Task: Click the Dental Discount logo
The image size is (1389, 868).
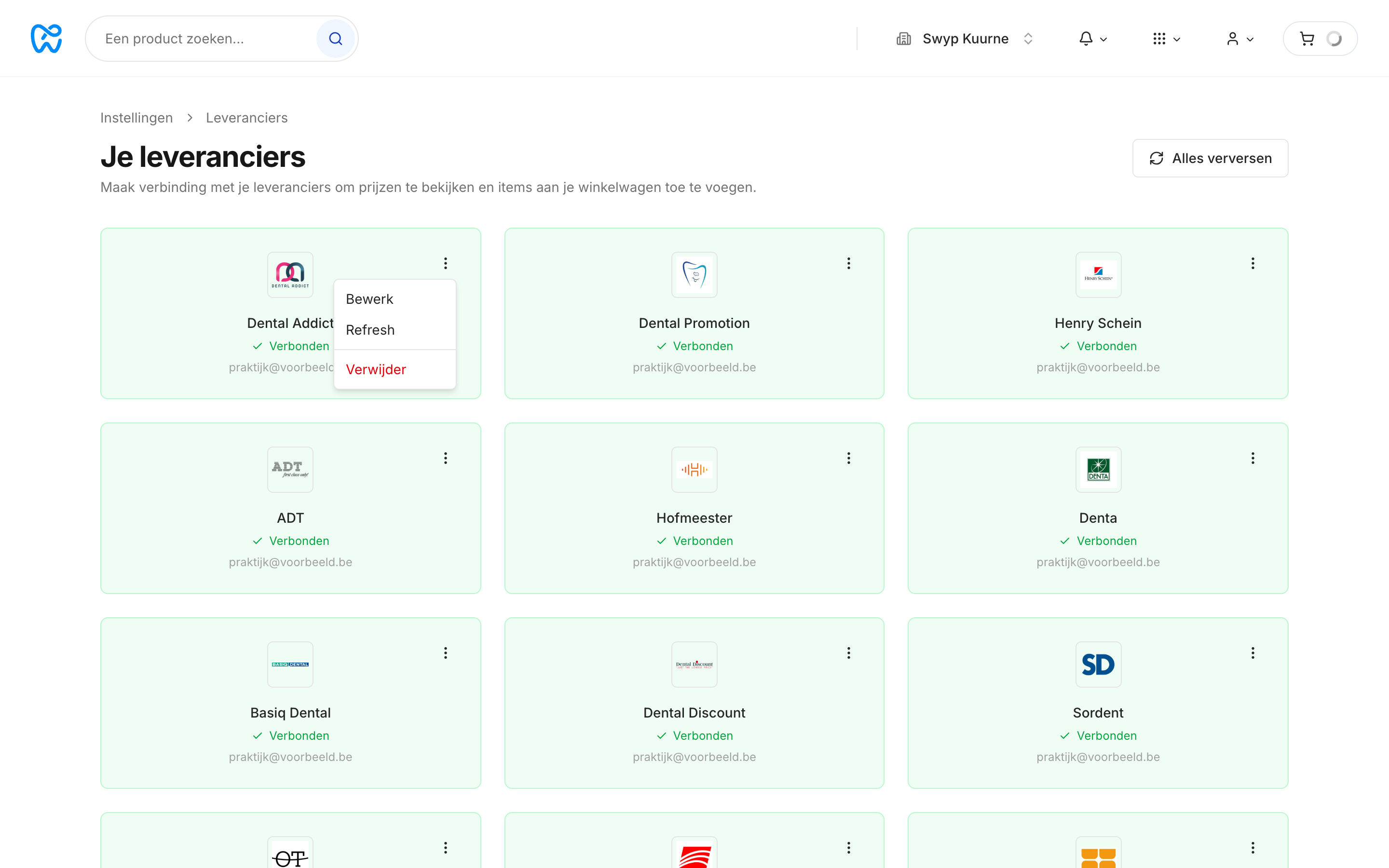Action: pyautogui.click(x=694, y=664)
